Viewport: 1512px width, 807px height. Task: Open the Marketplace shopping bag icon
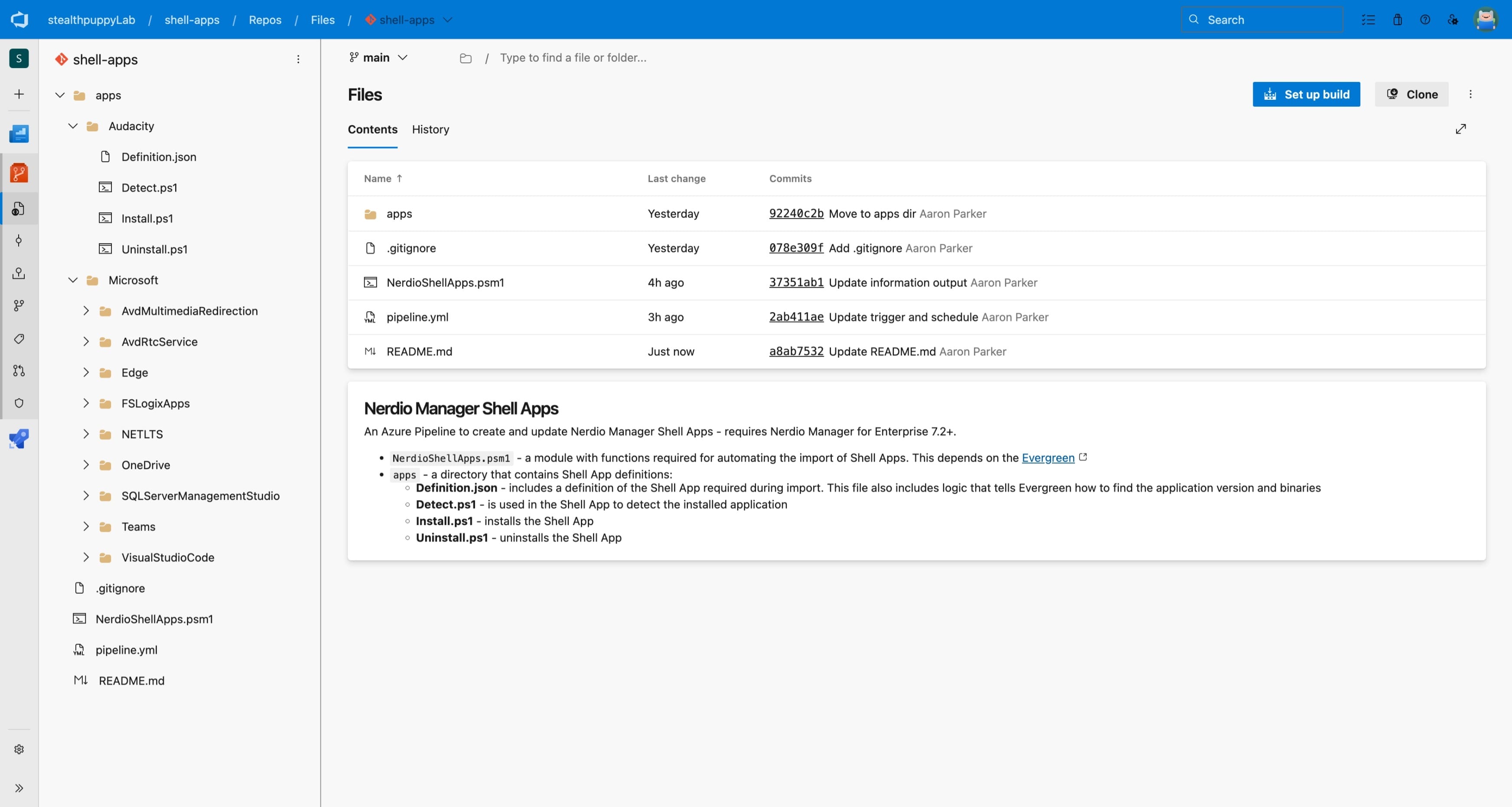coord(1397,20)
